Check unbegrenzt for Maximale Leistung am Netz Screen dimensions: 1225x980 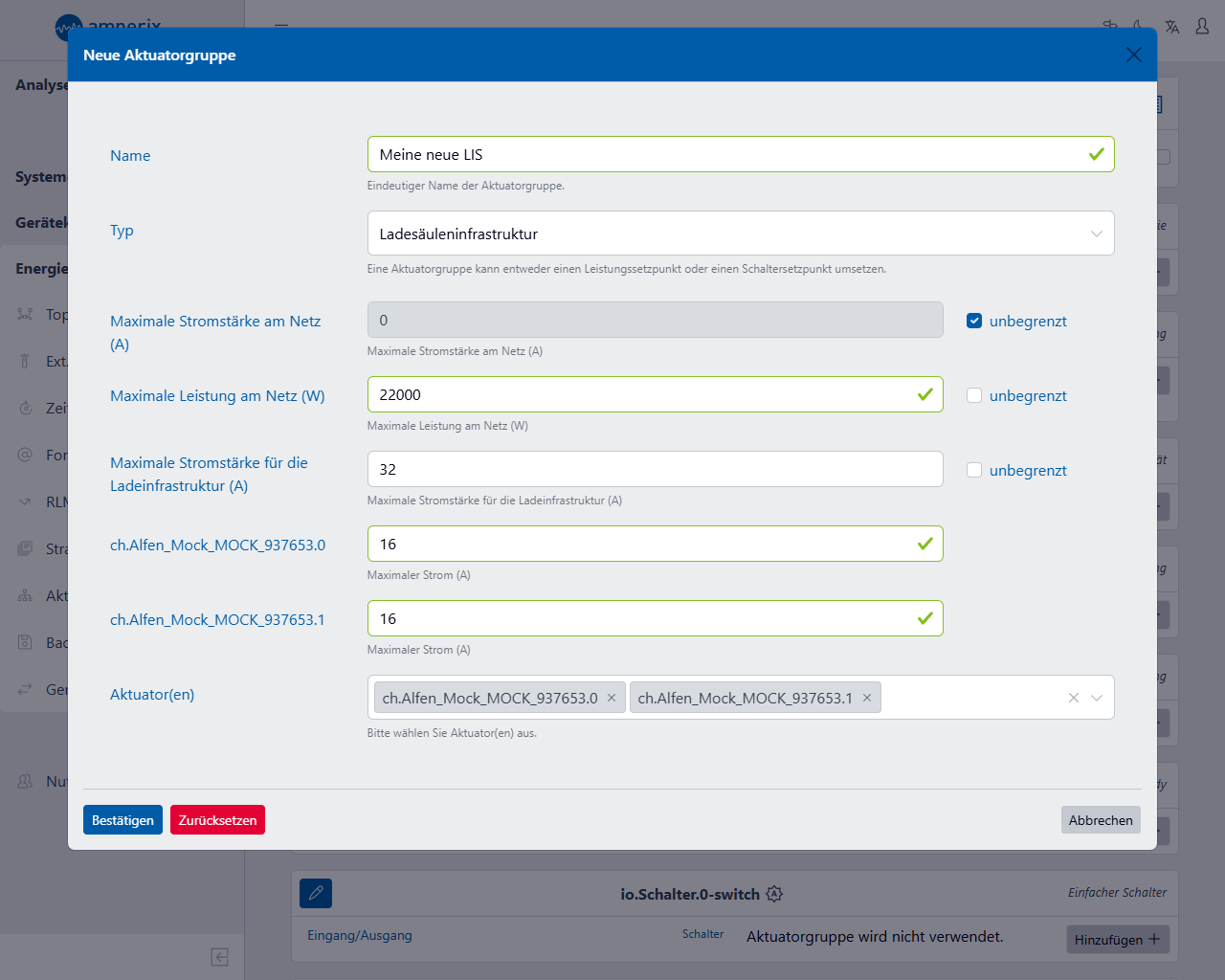tap(974, 395)
